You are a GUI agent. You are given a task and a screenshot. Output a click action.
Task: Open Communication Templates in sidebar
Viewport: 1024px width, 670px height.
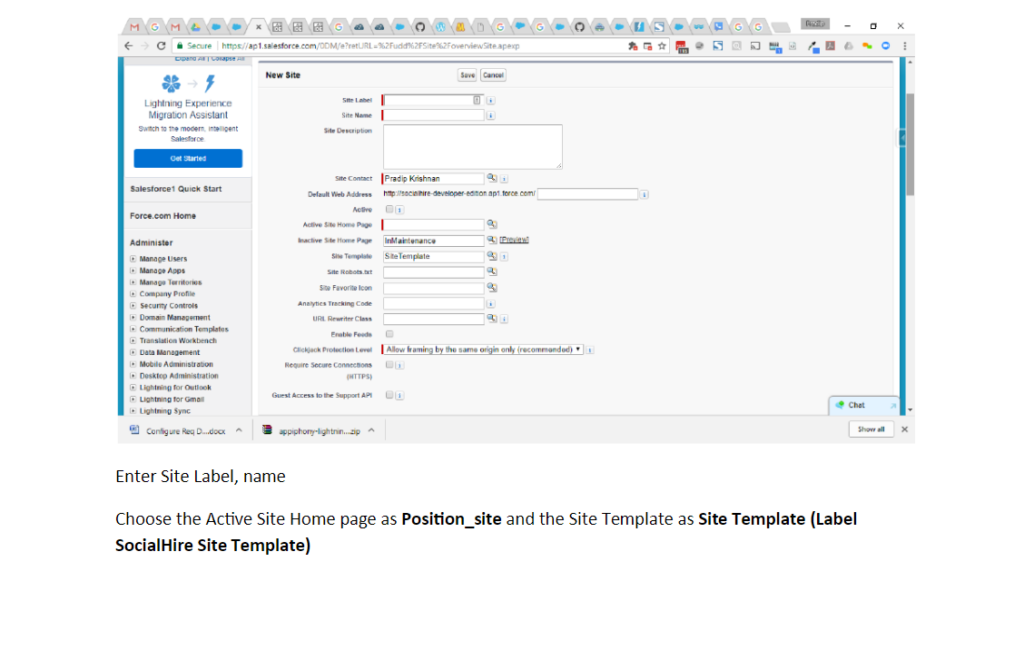(x=184, y=329)
